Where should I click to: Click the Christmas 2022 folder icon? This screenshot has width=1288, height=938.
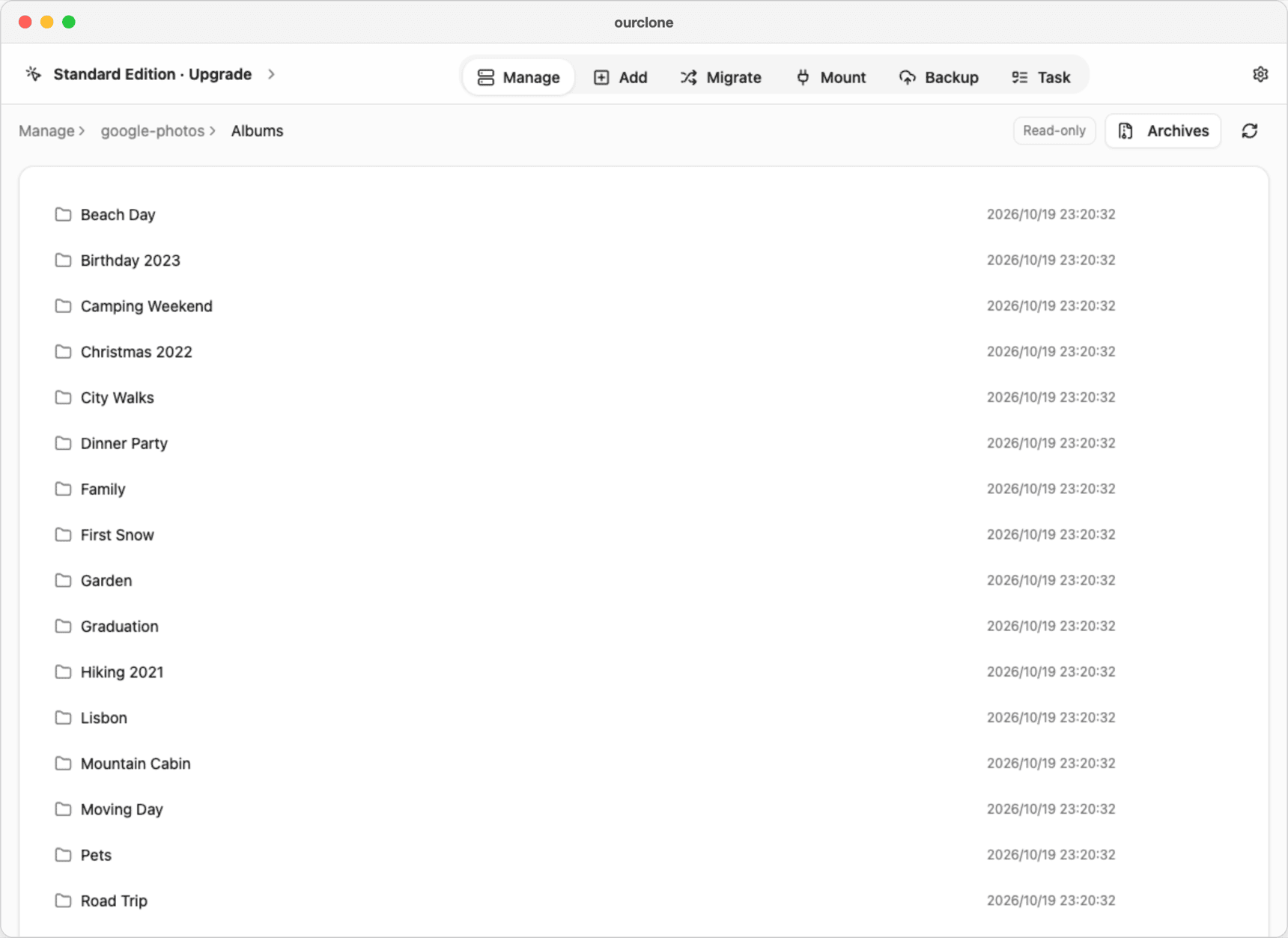click(x=63, y=352)
